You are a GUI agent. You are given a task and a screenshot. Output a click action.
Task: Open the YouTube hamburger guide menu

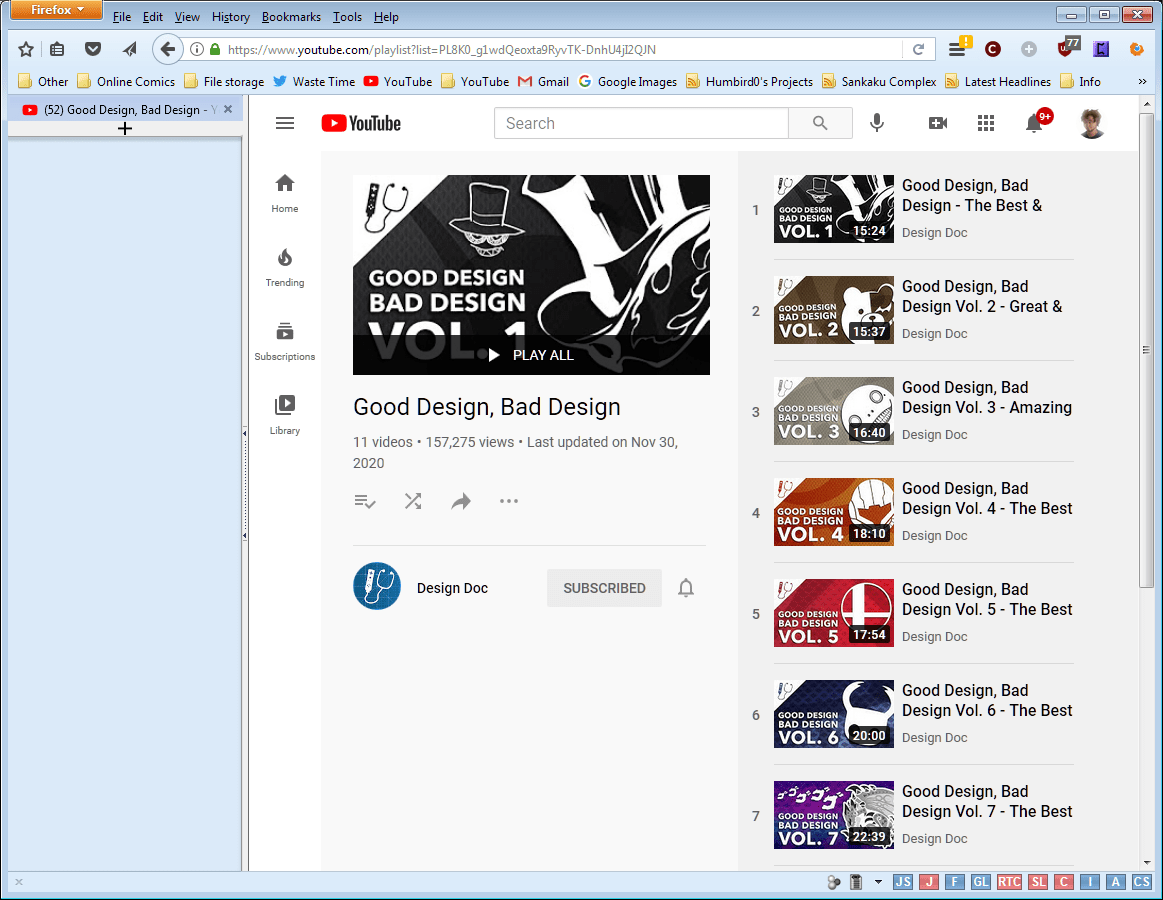click(x=285, y=123)
